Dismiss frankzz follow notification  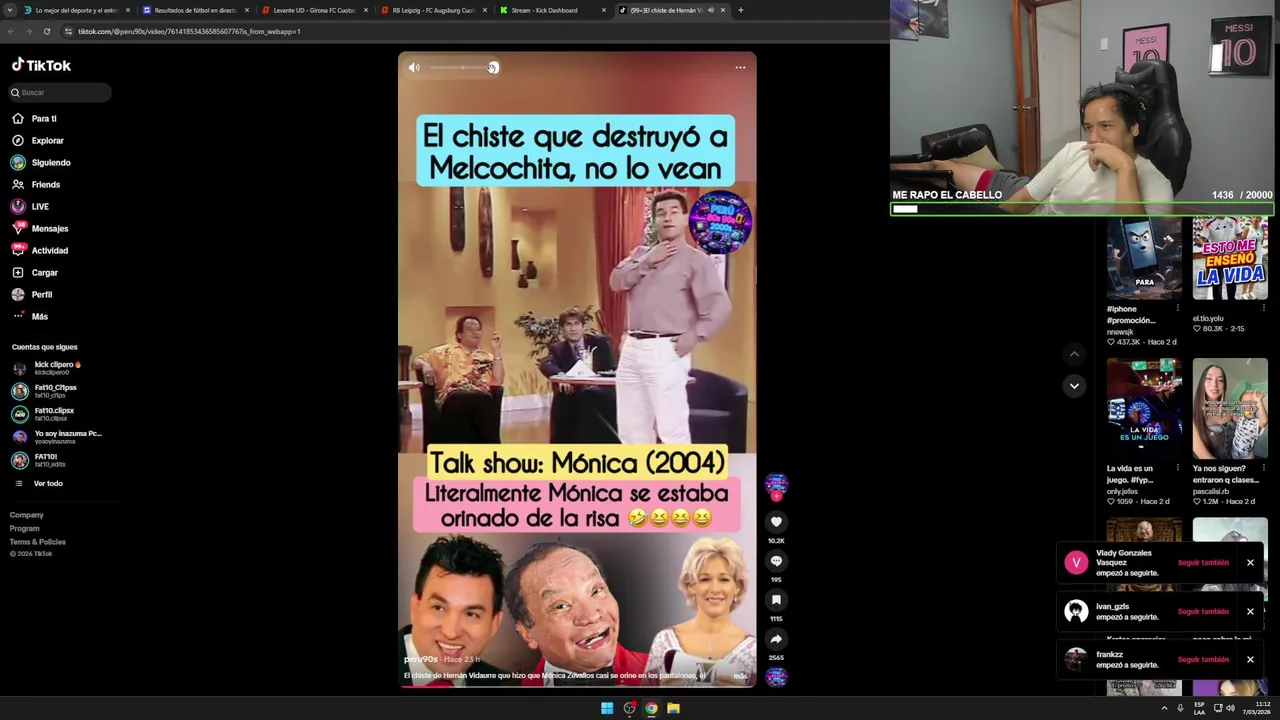tap(1250, 659)
